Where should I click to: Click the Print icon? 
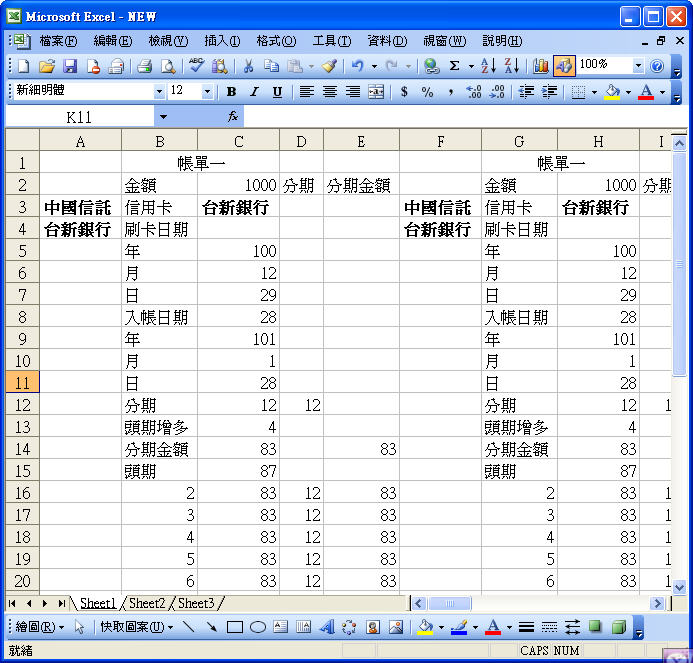(x=145, y=66)
